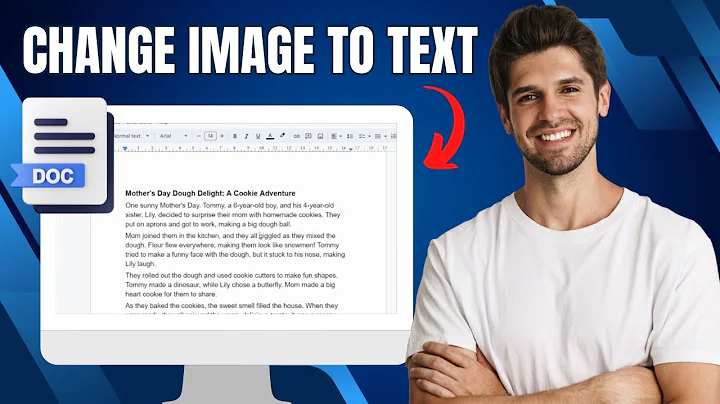Open the highlight color pen tool
720x404 pixels.
point(282,136)
